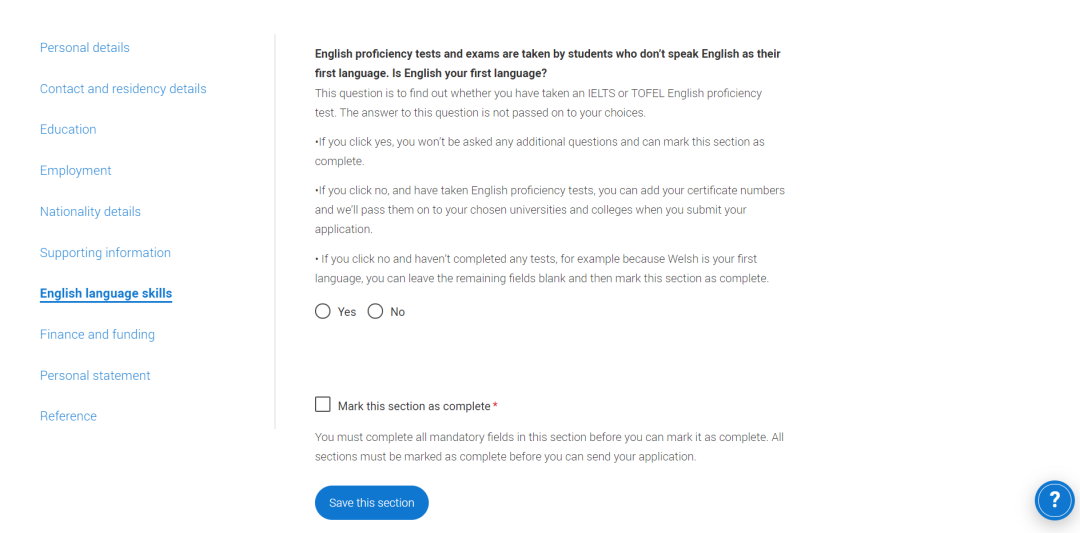1080x533 pixels.
Task: Click the 'Mark this section as complete' label text
Action: click(414, 406)
